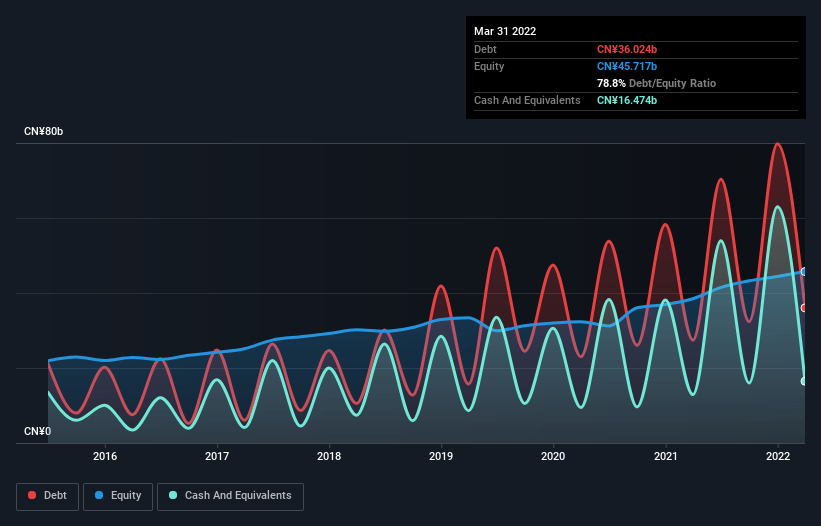Click the teal Cash endpoint marker
821x526 pixels.
804,381
